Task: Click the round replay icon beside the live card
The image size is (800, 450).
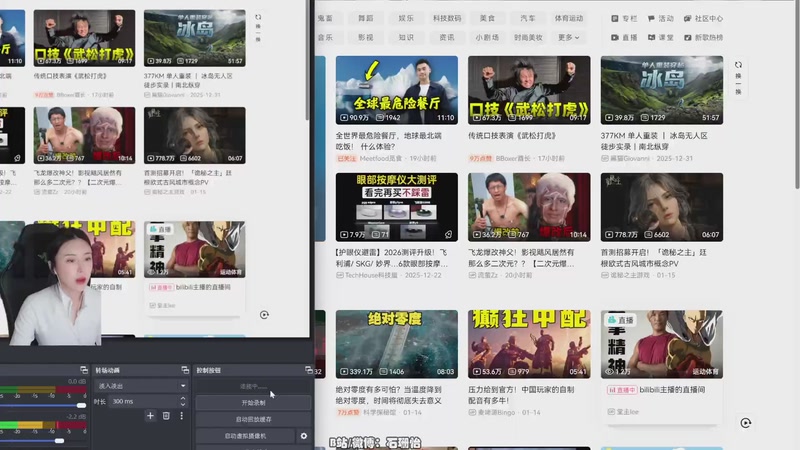Action: tap(745, 423)
